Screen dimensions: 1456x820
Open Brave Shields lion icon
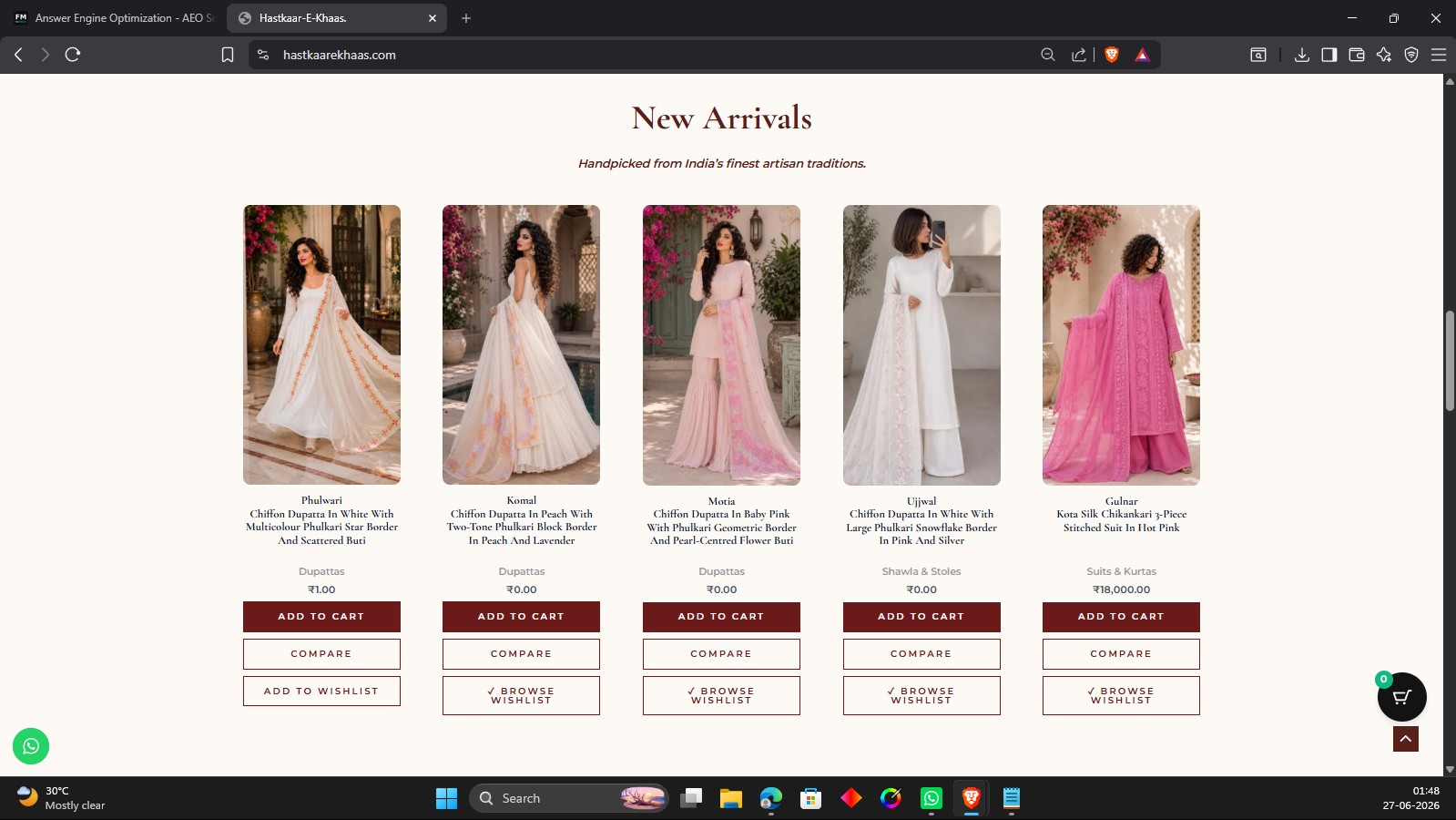1111,55
